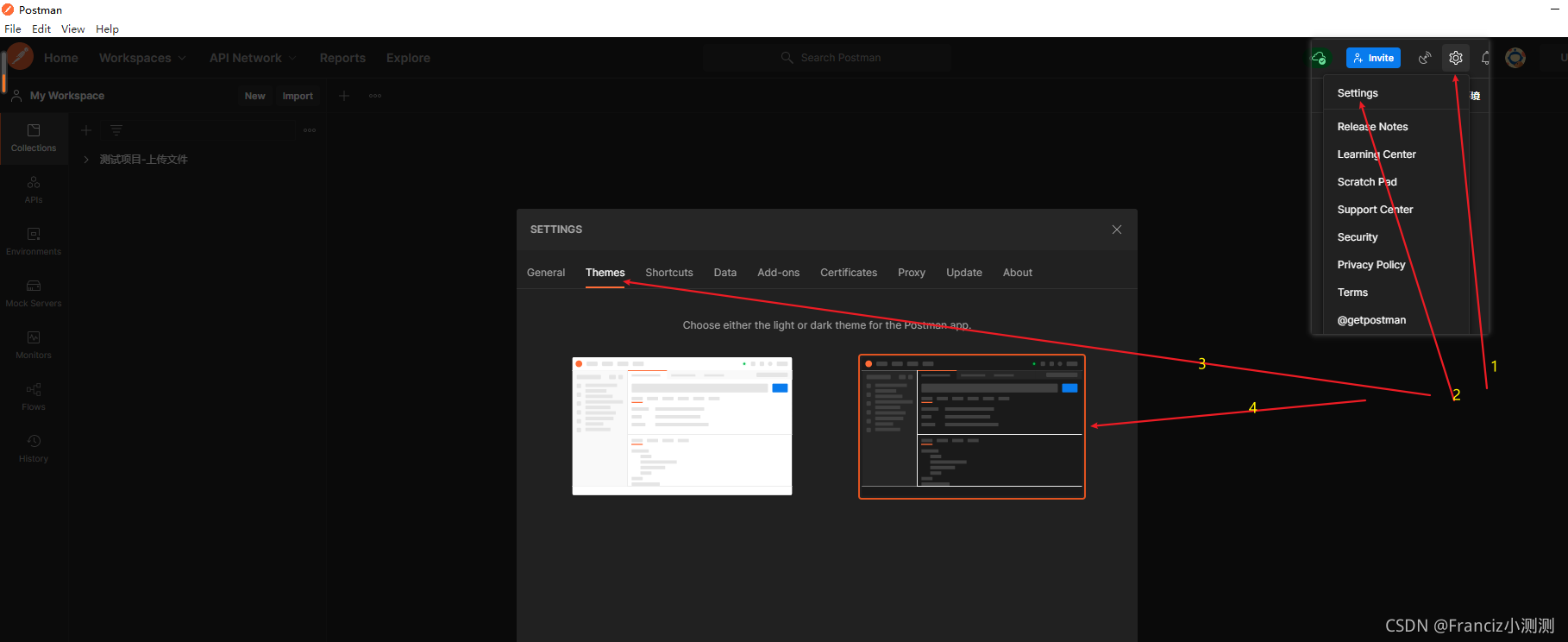Open the capture requests satellite icon
The image size is (1568, 642).
1425,58
